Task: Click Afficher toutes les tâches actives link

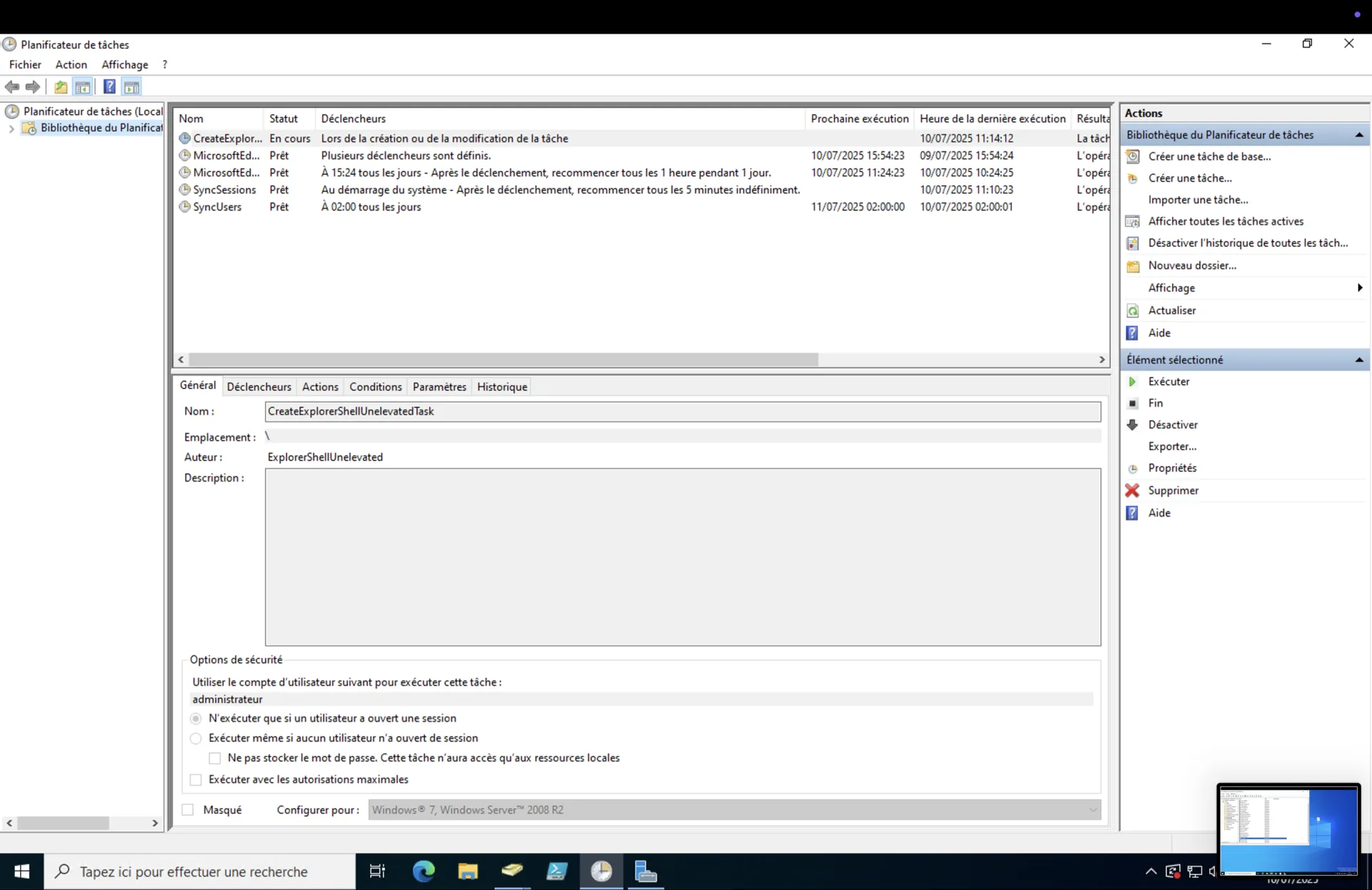Action: (x=1226, y=221)
